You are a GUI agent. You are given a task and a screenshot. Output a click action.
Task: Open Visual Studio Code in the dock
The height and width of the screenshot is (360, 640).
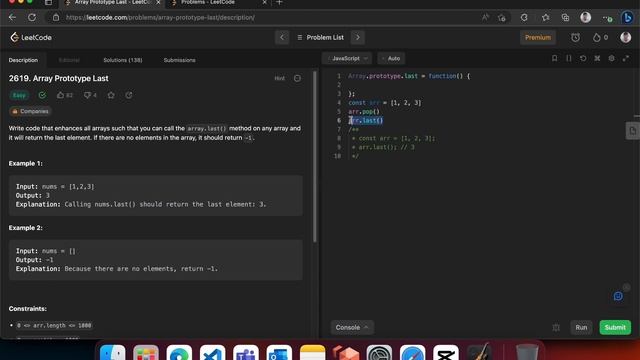pyautogui.click(x=212, y=353)
